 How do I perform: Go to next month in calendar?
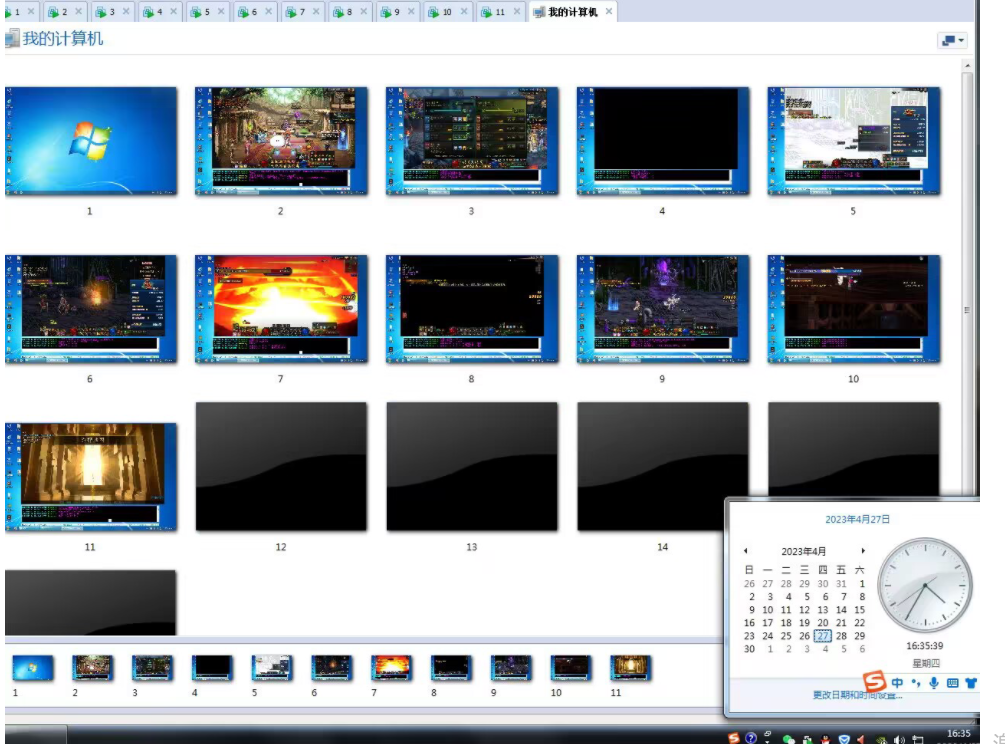pyautogui.click(x=863, y=551)
